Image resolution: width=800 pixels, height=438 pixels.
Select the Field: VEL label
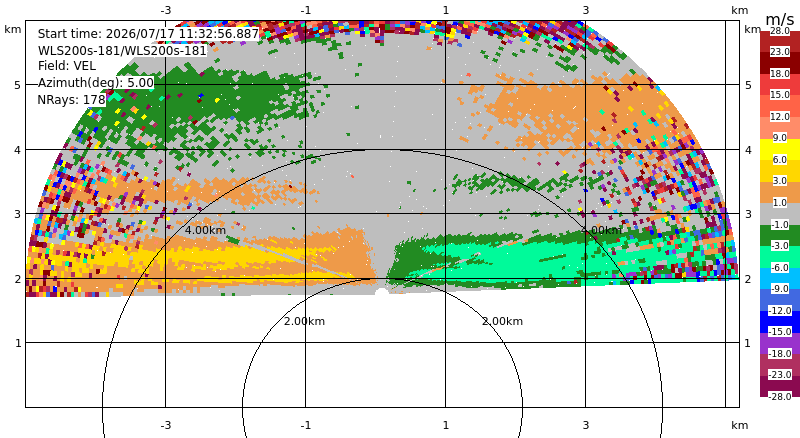coord(67,66)
